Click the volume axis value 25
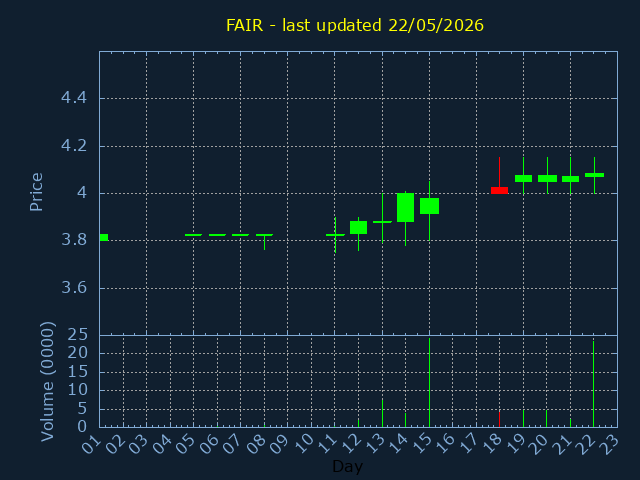The width and height of the screenshot is (640, 480). (x=78, y=335)
